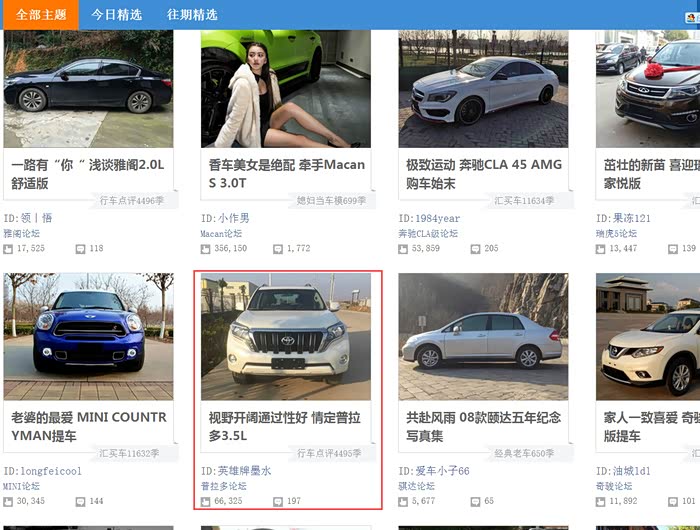Open user profile 果冻121
The width and height of the screenshot is (700, 530).
[x=632, y=218]
